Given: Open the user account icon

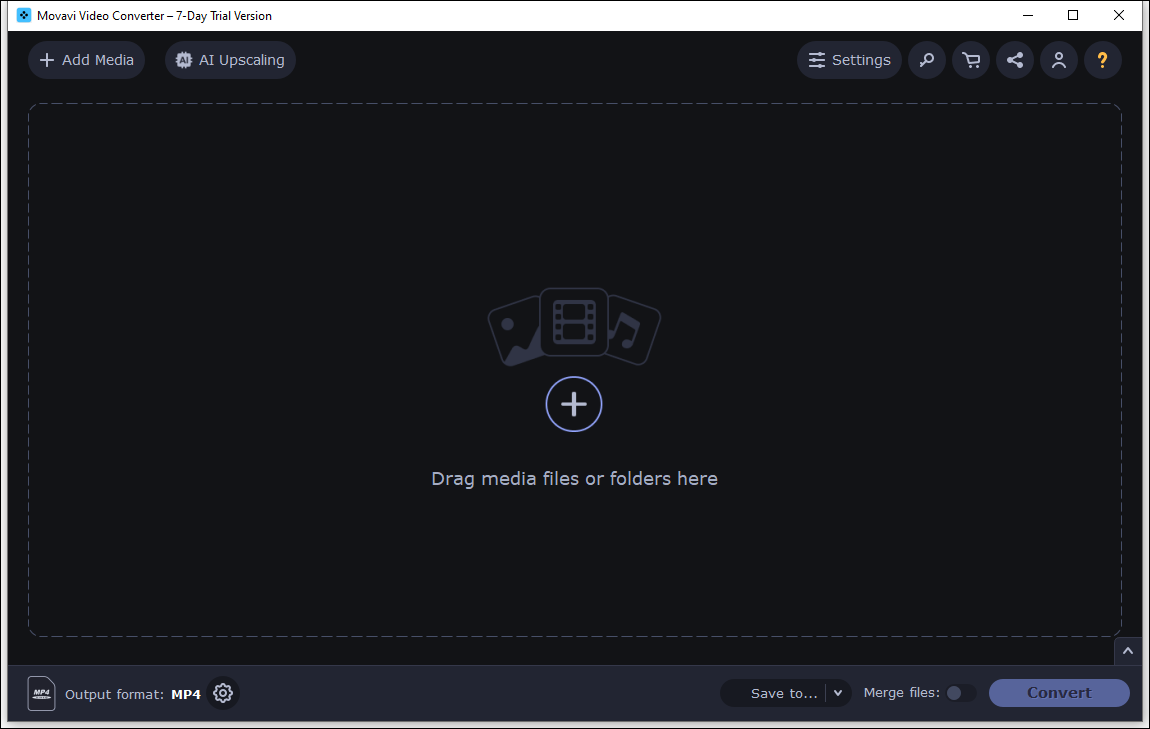Looking at the screenshot, I should [1059, 60].
